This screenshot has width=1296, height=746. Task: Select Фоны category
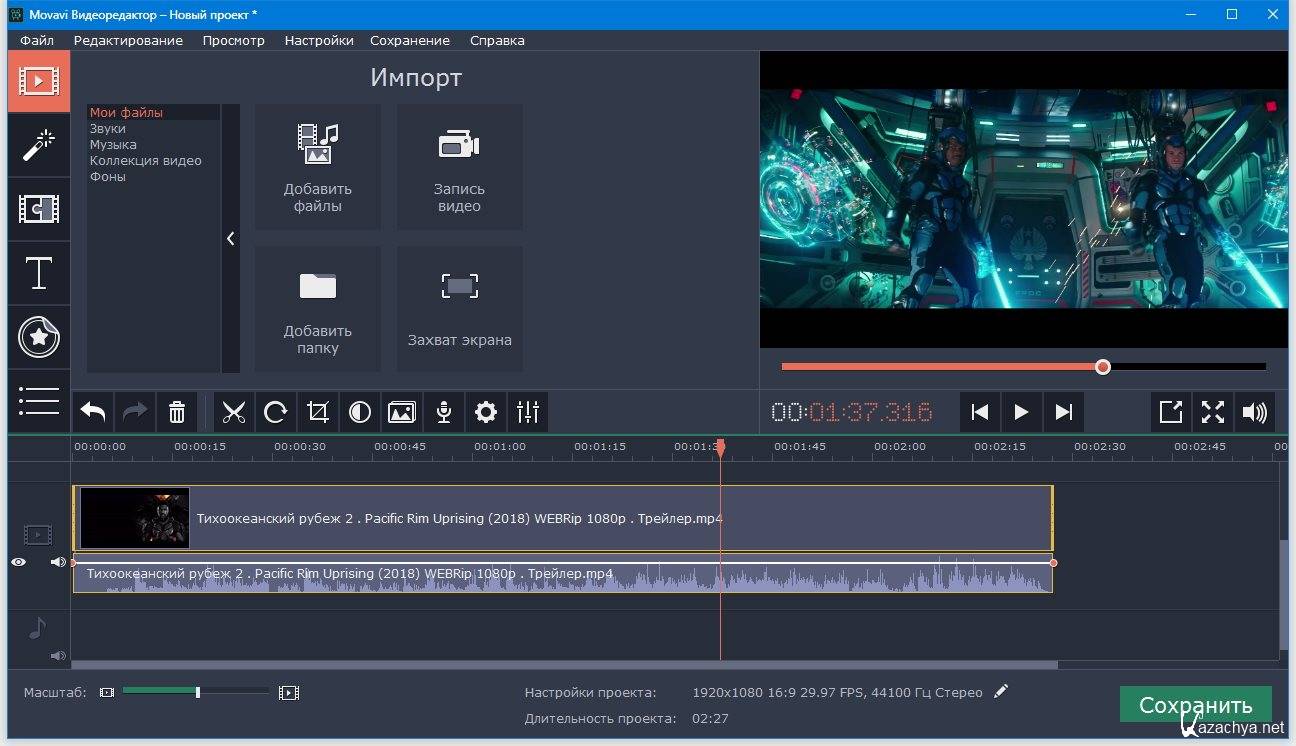[108, 177]
